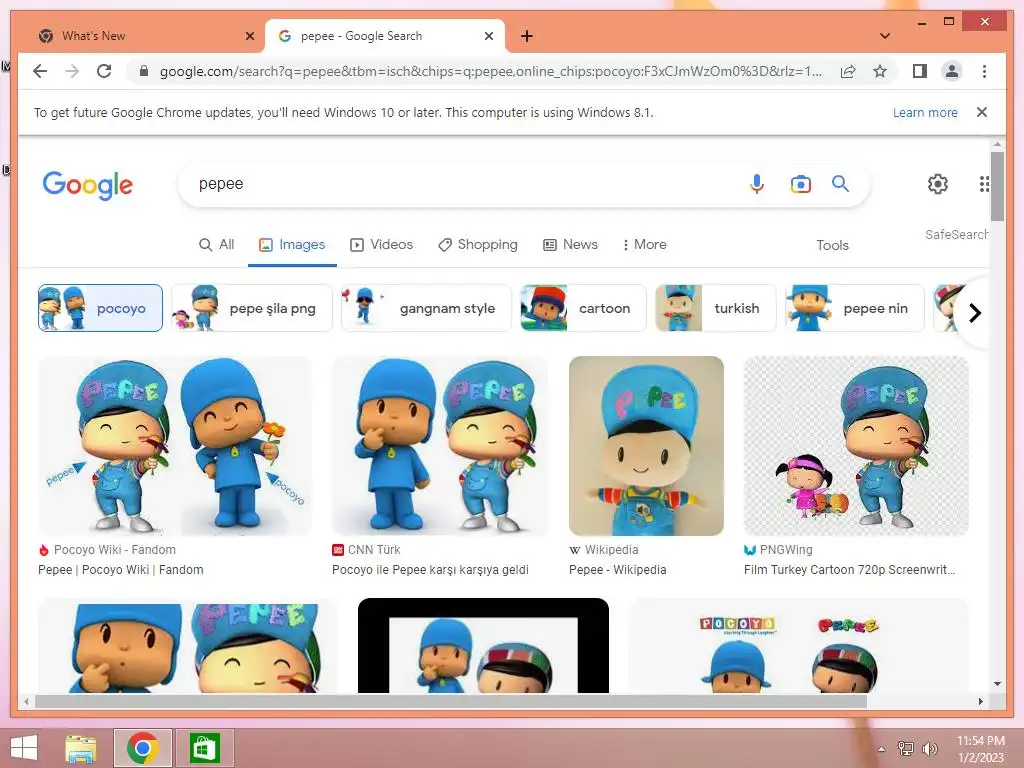Image resolution: width=1024 pixels, height=768 pixels.
Task: Share this page using share icon
Action: [848, 71]
